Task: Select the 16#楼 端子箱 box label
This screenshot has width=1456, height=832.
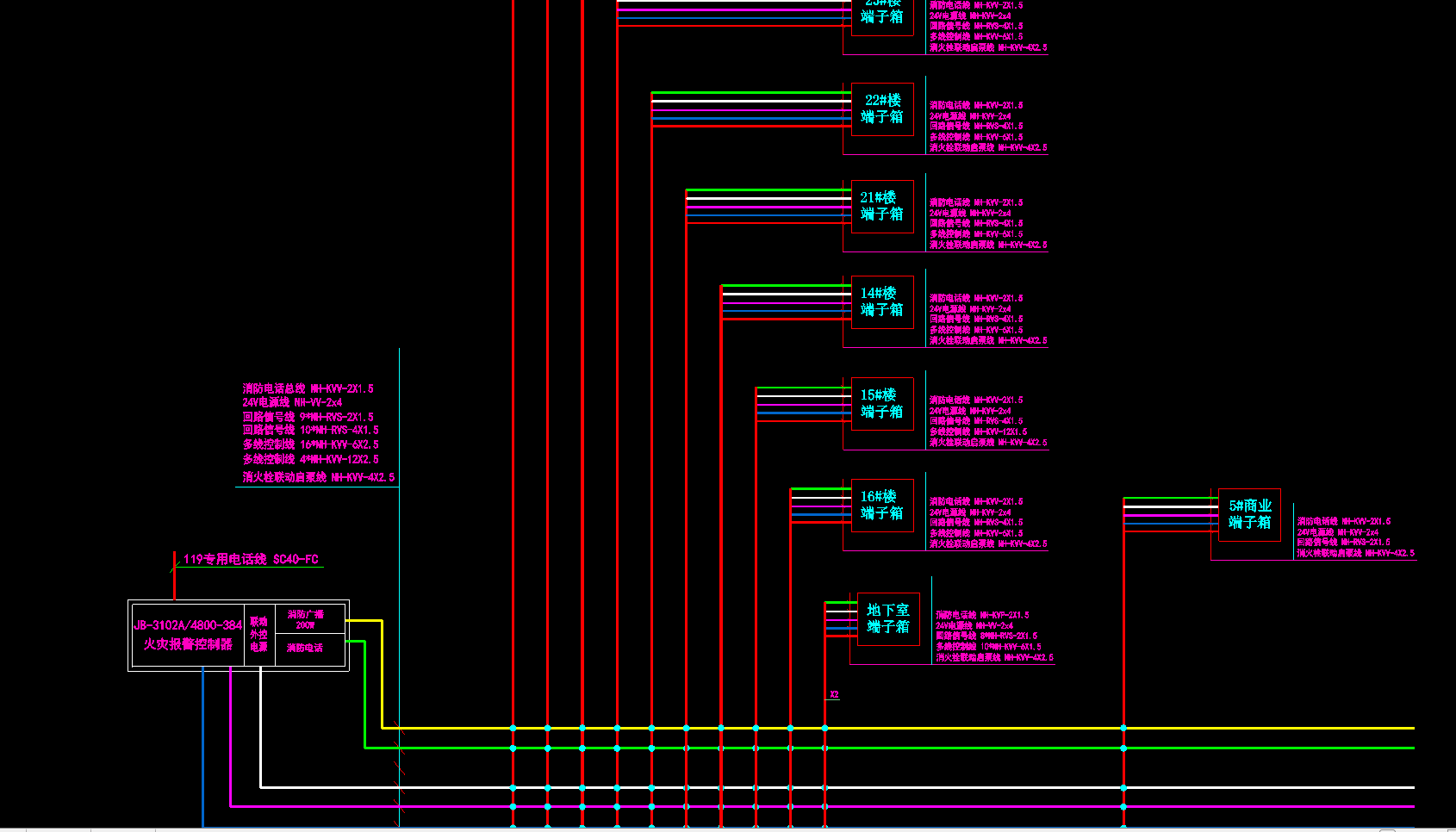Action: [882, 505]
